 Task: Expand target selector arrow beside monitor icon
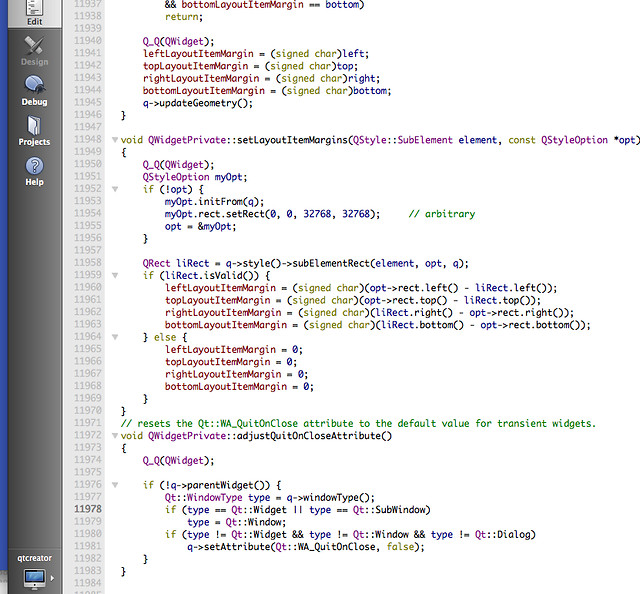click(52, 578)
